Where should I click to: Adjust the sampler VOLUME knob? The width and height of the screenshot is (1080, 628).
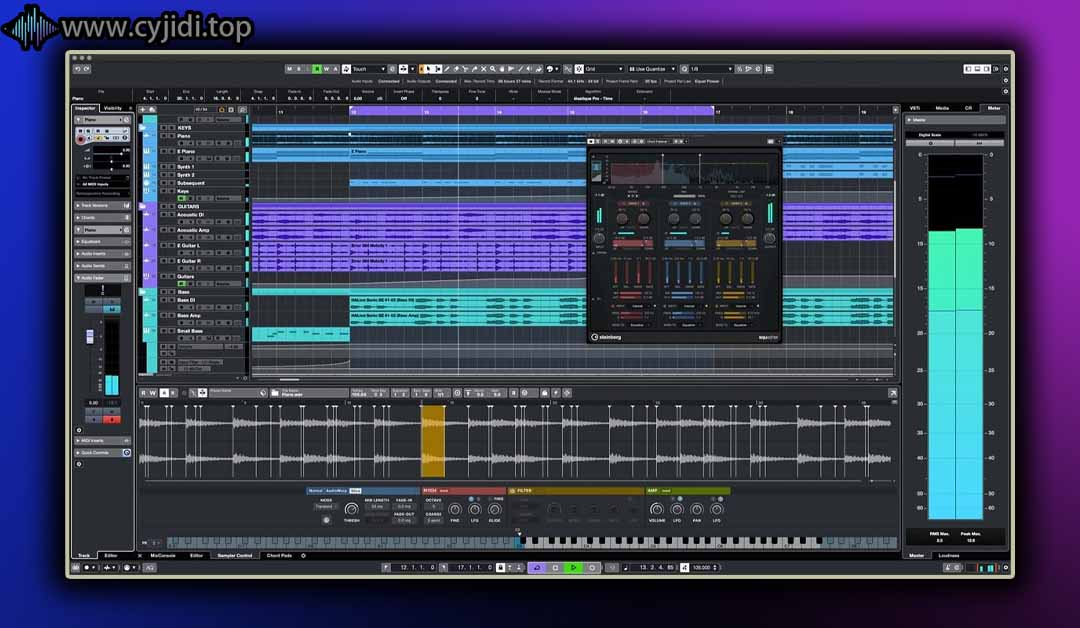click(656, 510)
